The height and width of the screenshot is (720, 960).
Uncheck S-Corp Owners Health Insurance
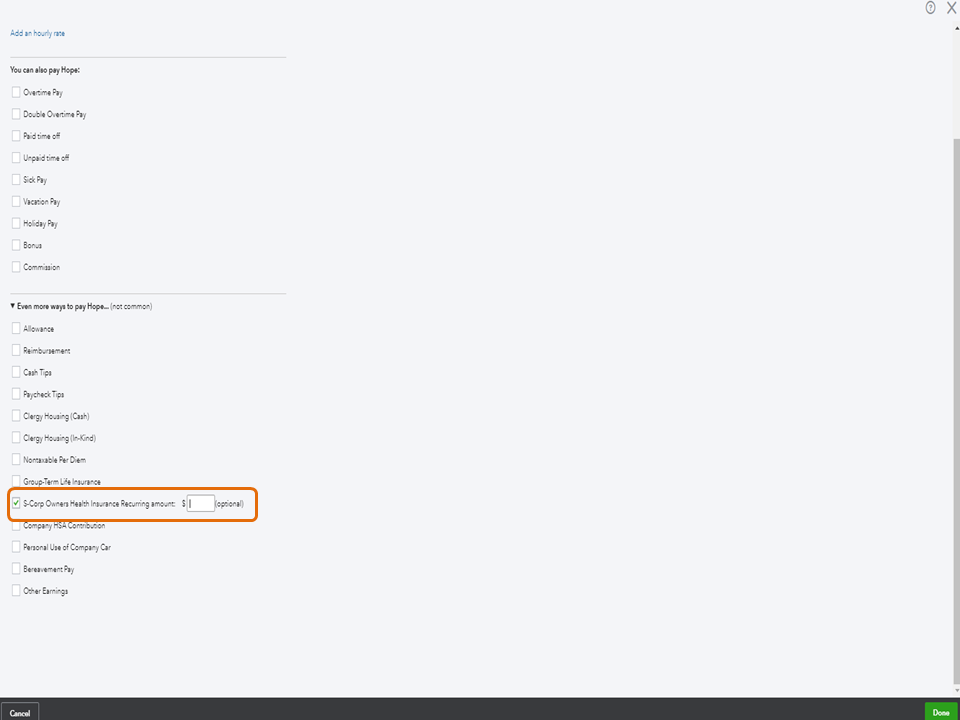(x=16, y=503)
